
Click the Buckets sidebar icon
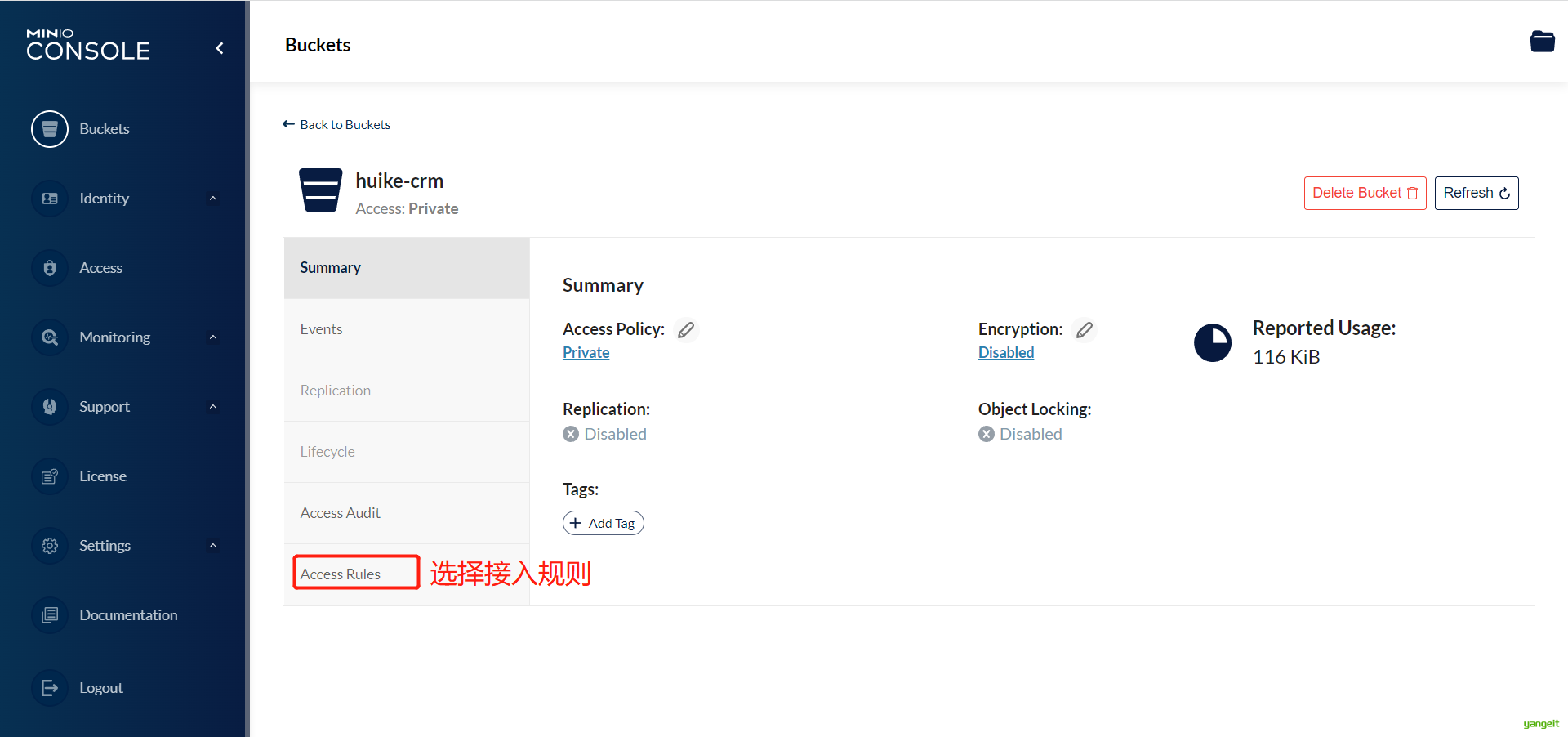(x=50, y=129)
